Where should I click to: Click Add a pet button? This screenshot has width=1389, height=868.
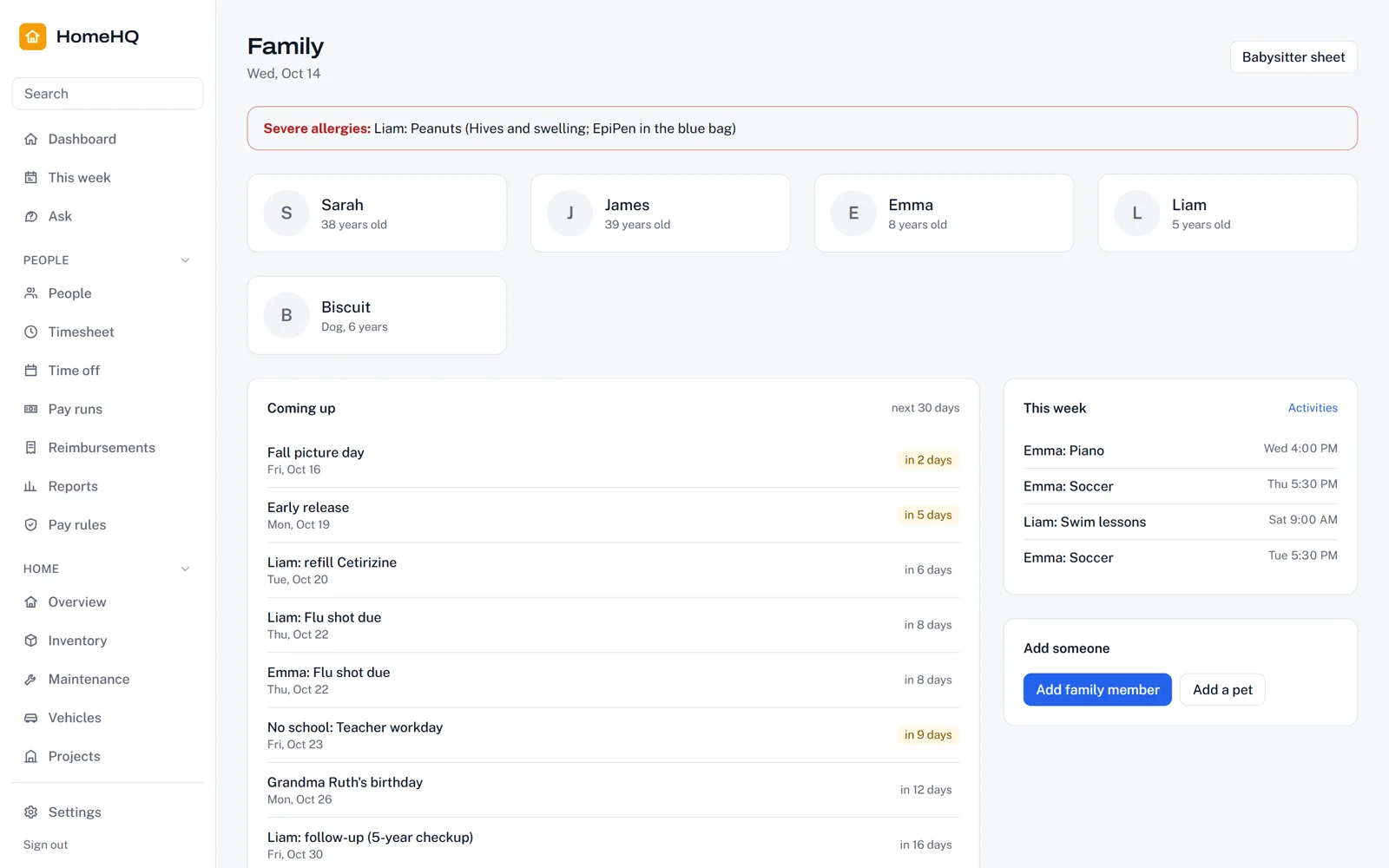[1222, 690]
